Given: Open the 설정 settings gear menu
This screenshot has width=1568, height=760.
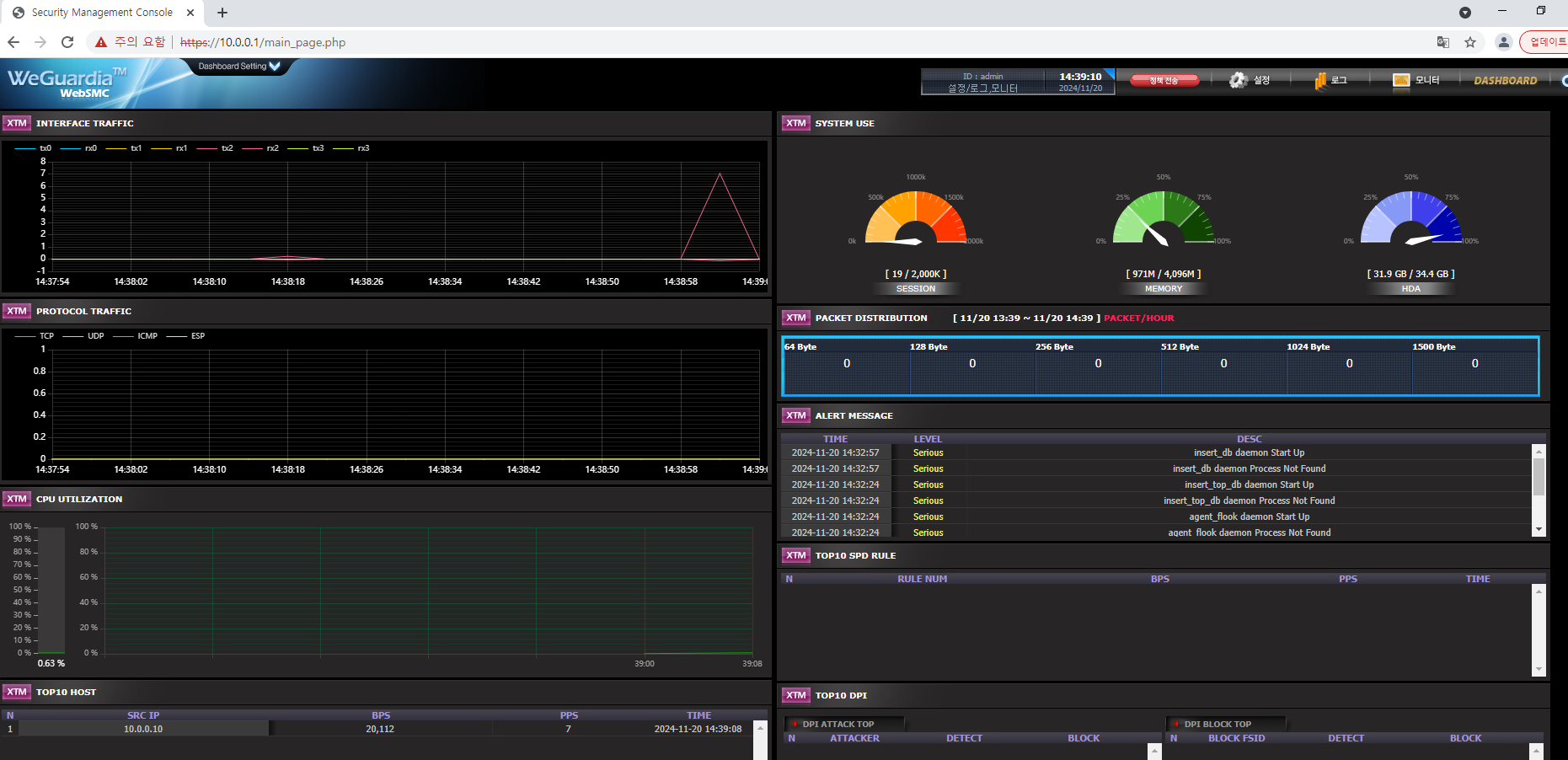Looking at the screenshot, I should point(1250,80).
